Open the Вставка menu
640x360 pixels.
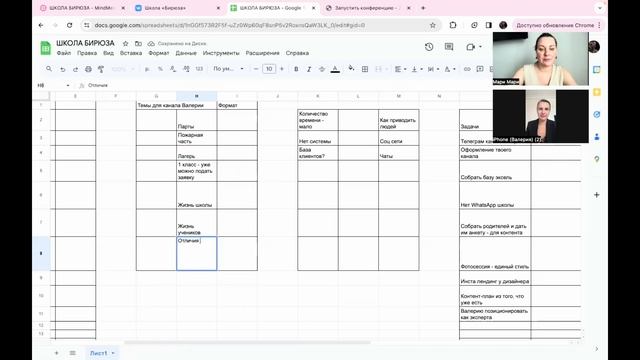(x=131, y=53)
